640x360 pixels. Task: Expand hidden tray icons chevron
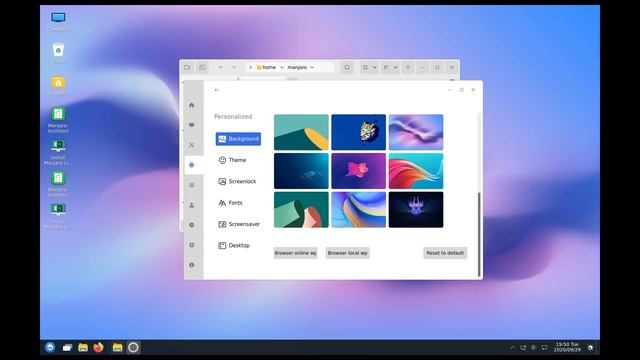tap(513, 348)
